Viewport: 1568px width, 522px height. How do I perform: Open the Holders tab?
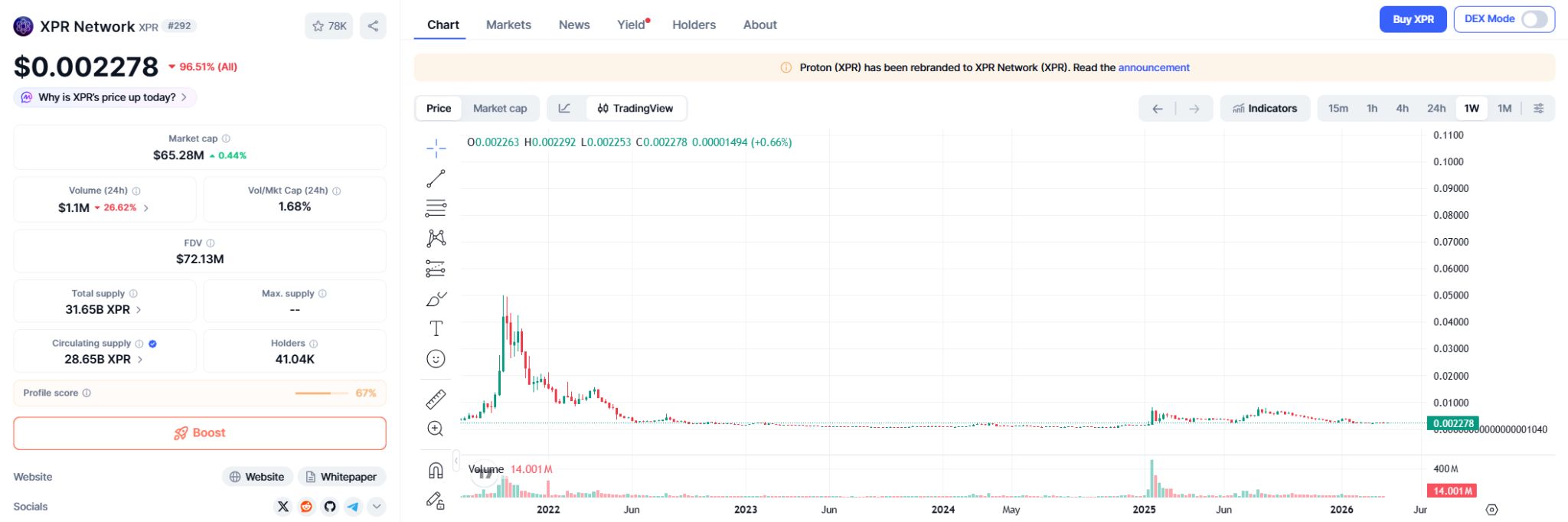point(694,24)
